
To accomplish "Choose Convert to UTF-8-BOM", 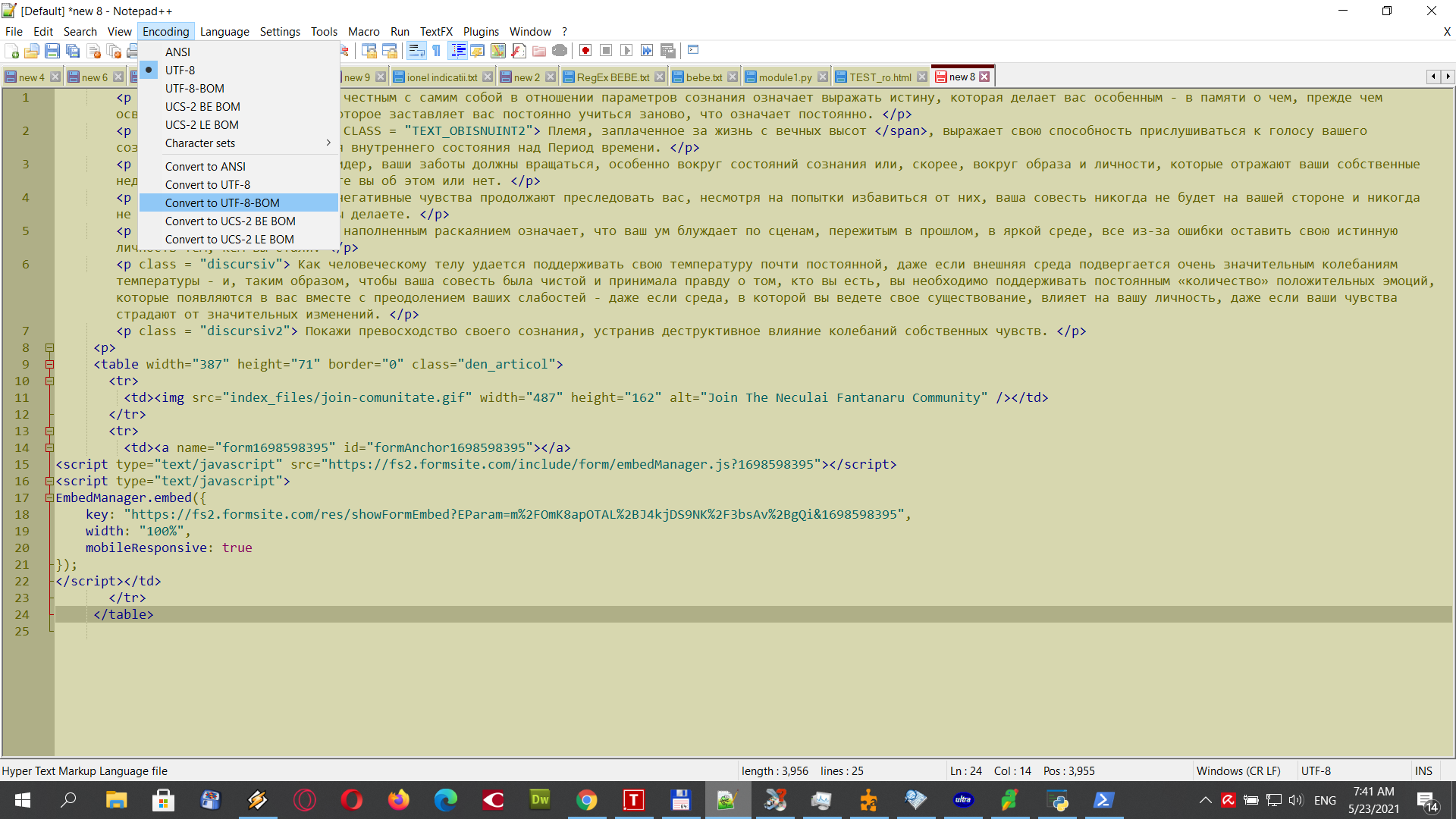I will [x=239, y=202].
